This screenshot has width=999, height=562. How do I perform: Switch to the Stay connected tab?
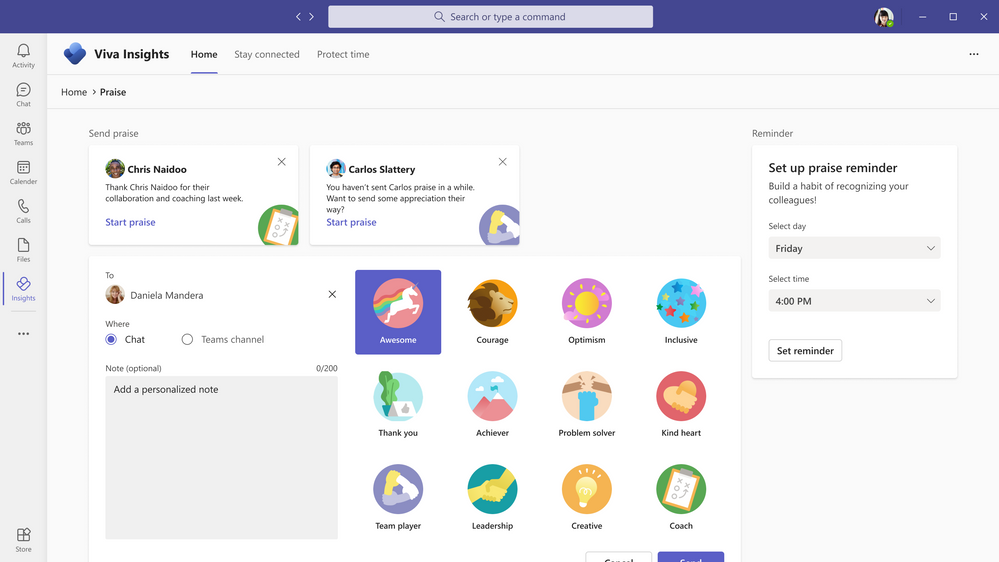coord(267,54)
